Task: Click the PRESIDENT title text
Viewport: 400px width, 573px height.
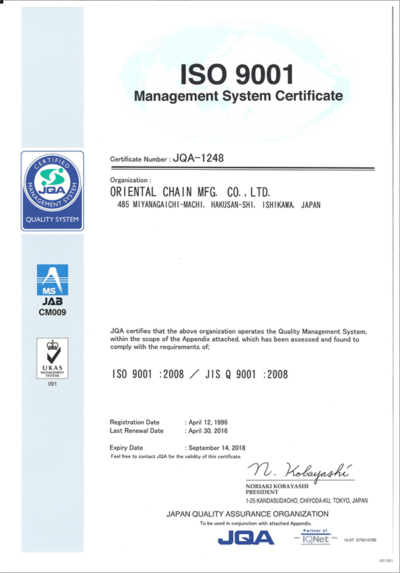Action: click(262, 492)
